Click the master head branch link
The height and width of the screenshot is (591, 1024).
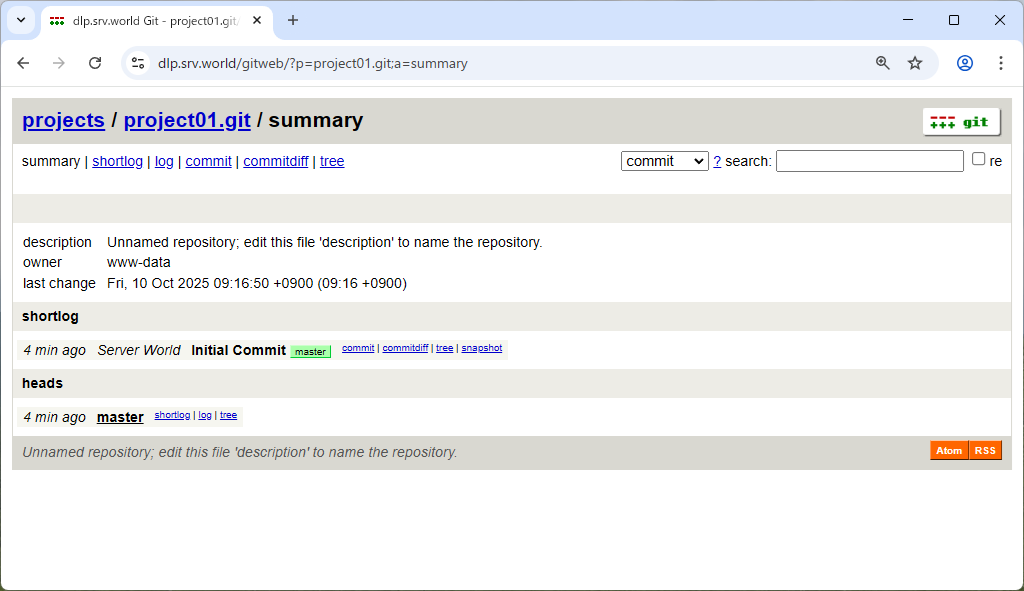point(120,417)
